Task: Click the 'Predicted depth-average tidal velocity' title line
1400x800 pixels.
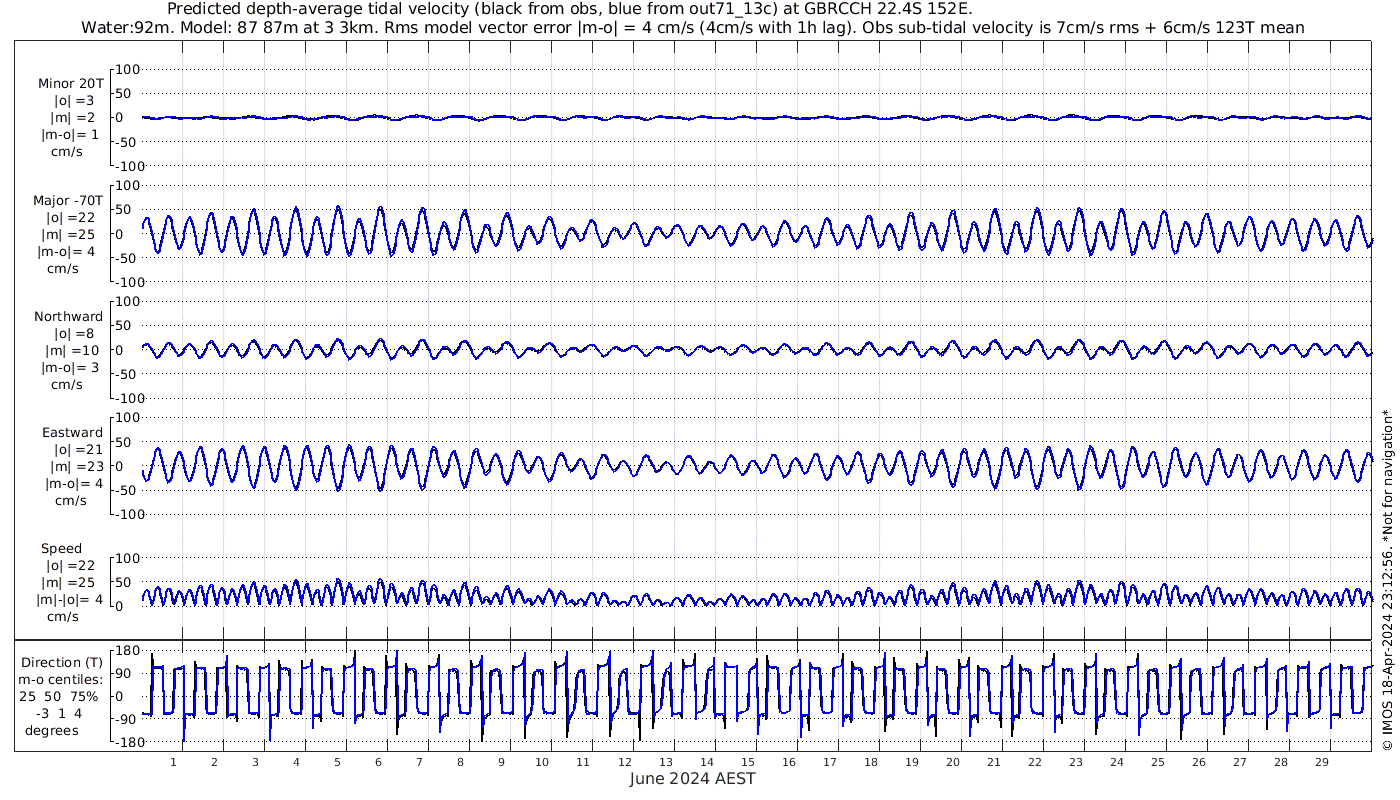Action: point(570,9)
